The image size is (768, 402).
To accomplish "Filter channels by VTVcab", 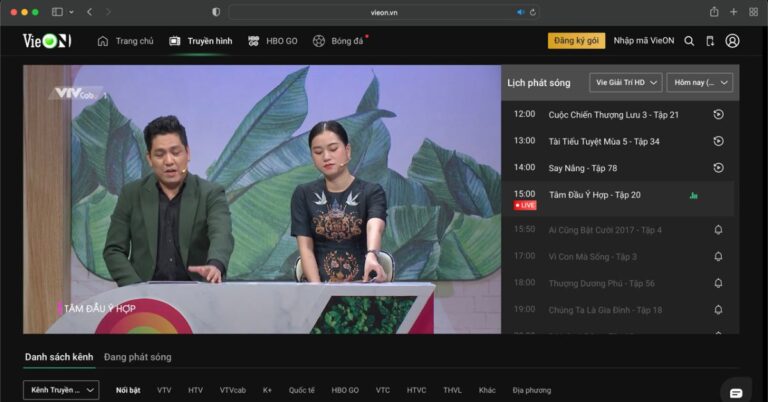I will click(233, 390).
